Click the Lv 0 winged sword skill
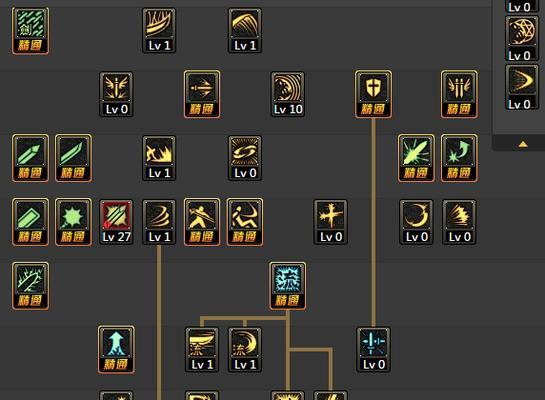Screen dimensions: 545x400 pos(116,94)
